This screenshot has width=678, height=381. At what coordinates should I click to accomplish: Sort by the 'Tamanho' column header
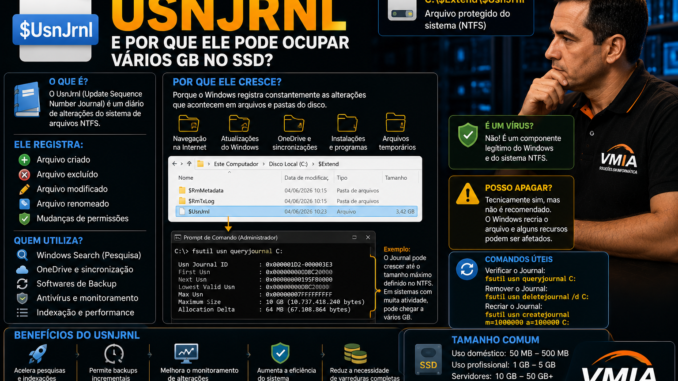[x=396, y=178]
